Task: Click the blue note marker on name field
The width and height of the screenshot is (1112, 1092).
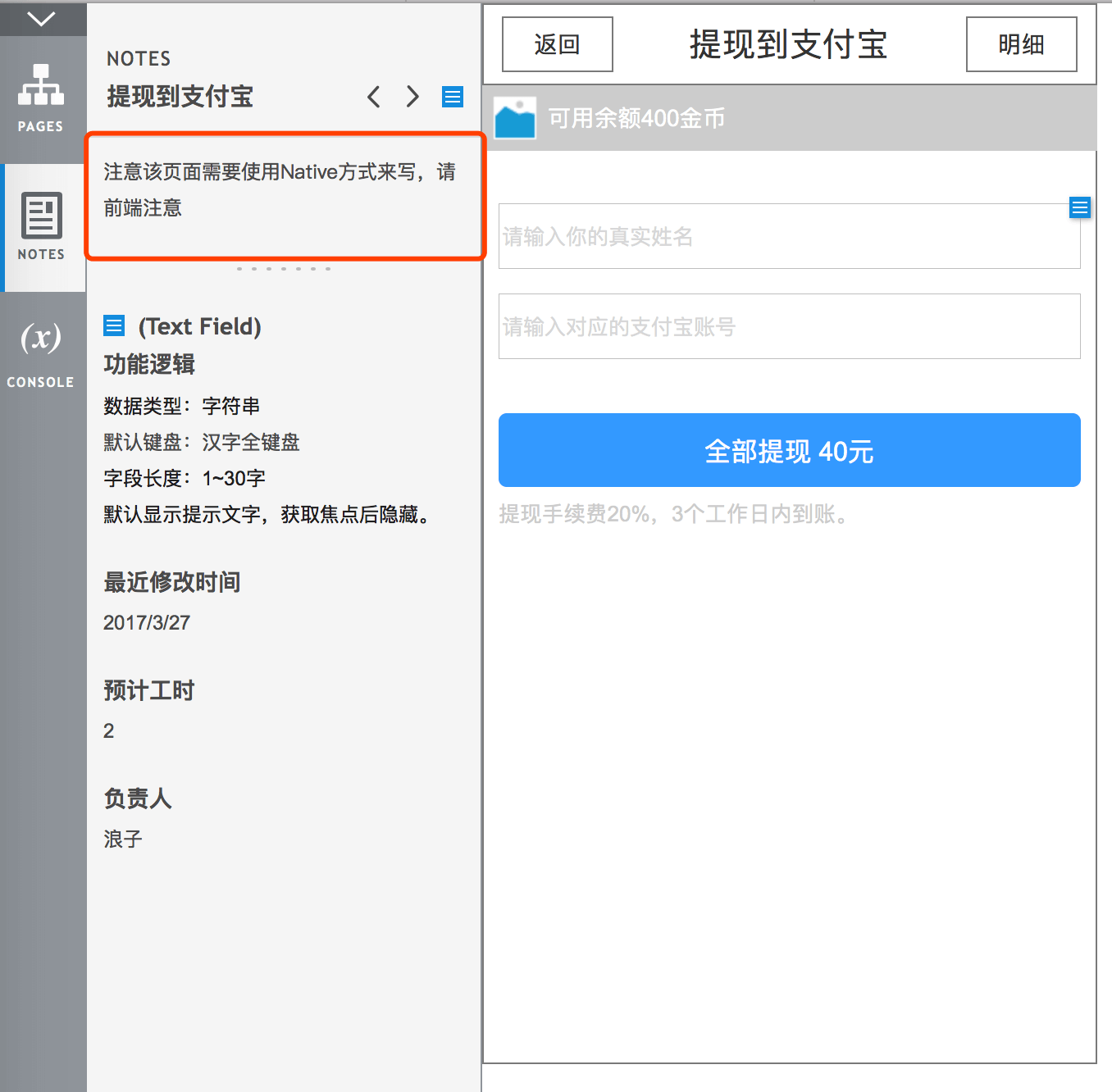Action: (1080, 207)
